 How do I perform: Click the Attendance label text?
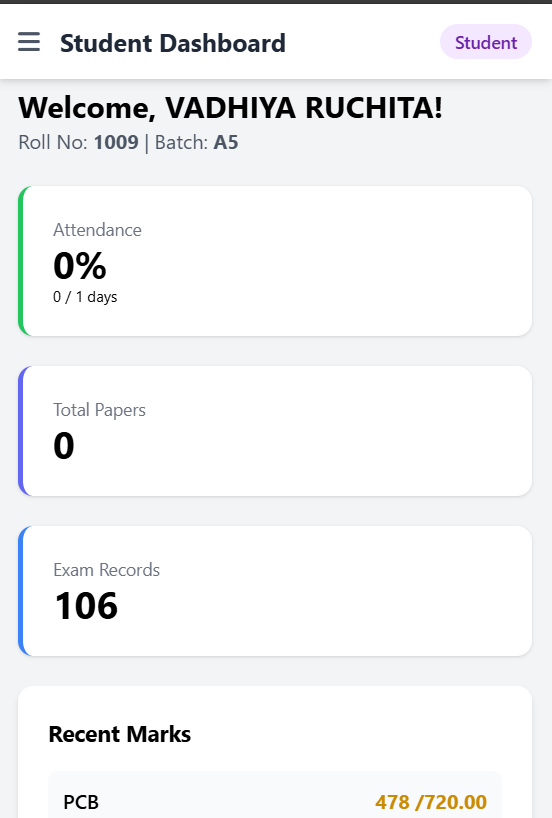point(98,230)
